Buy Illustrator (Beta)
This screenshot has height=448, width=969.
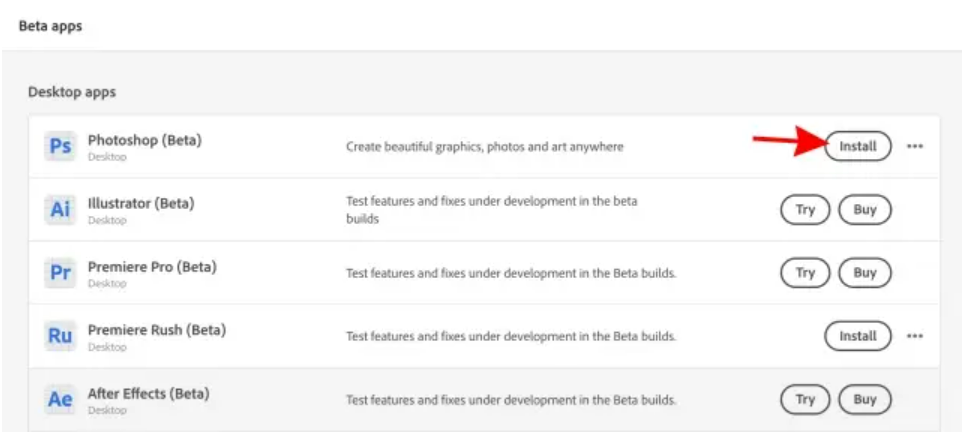[x=865, y=210]
